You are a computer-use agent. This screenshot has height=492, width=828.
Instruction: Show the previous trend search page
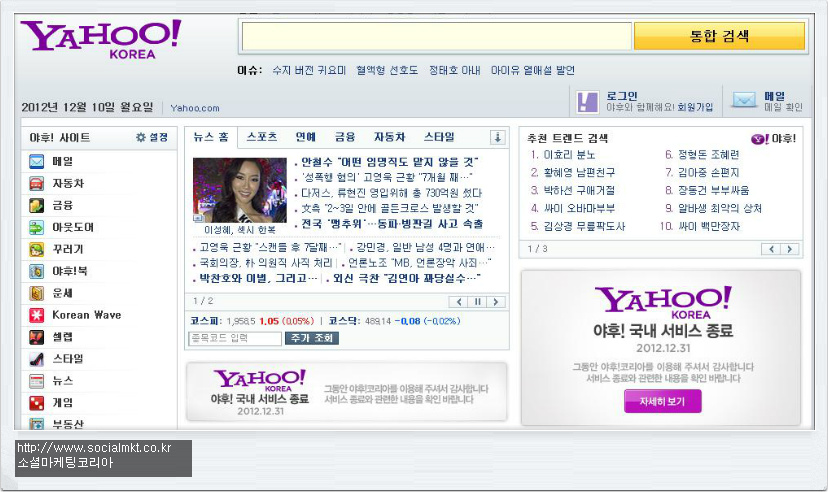click(x=771, y=249)
